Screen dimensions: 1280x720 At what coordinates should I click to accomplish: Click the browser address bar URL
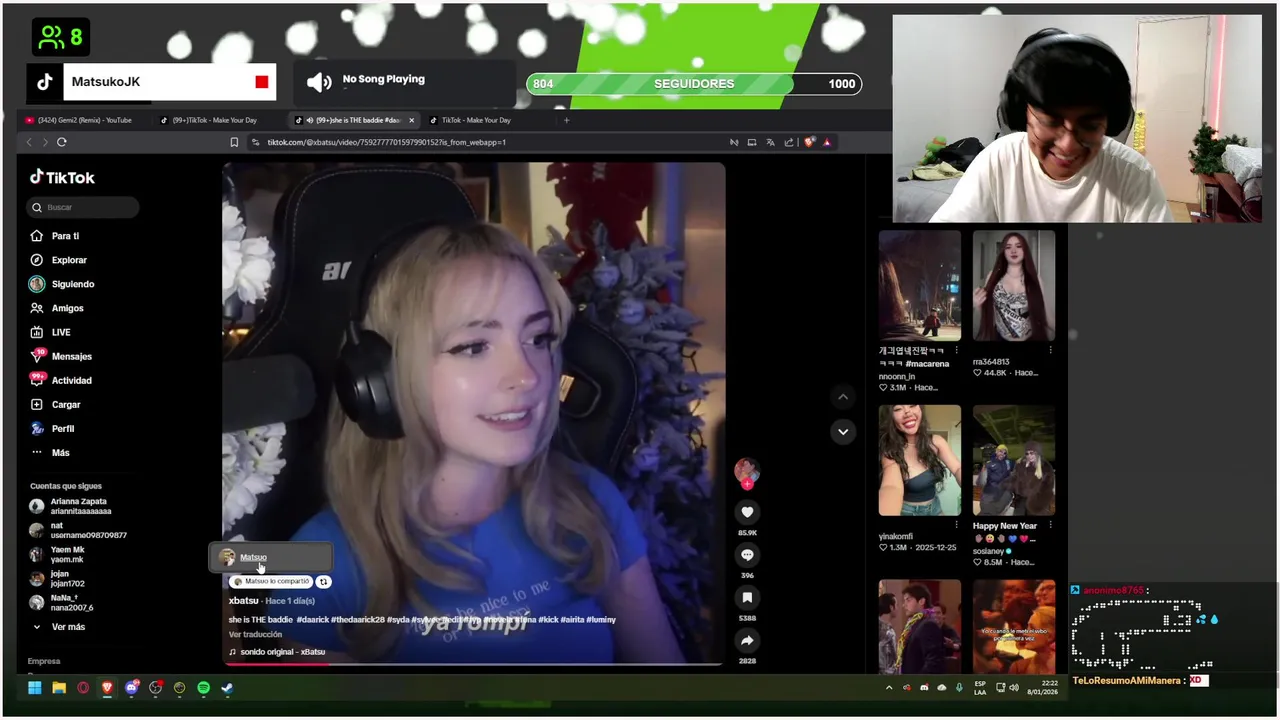tap(386, 142)
